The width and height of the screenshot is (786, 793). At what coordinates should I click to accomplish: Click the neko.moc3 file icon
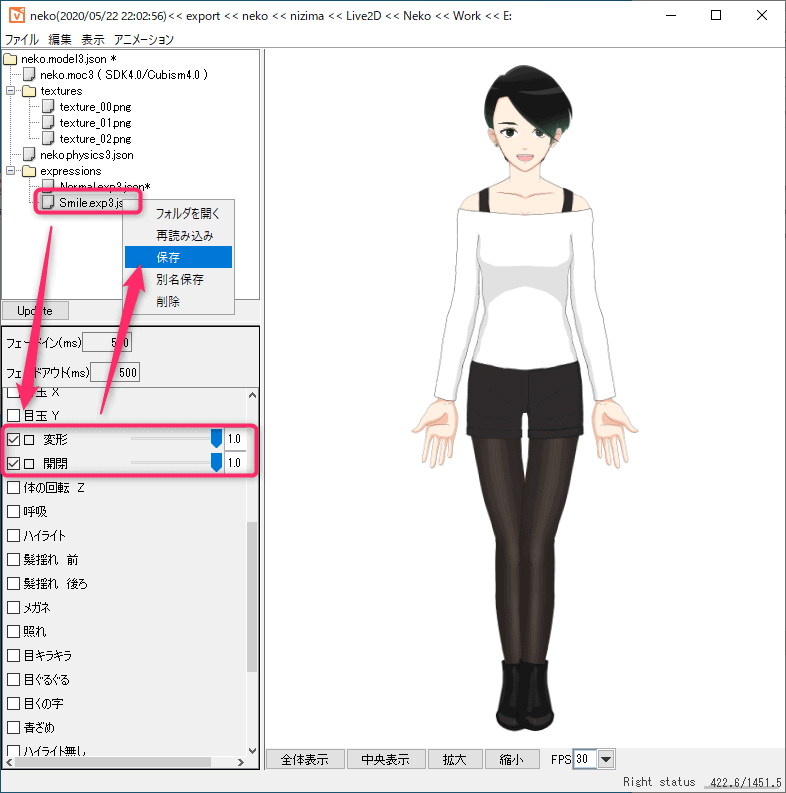[x=29, y=75]
